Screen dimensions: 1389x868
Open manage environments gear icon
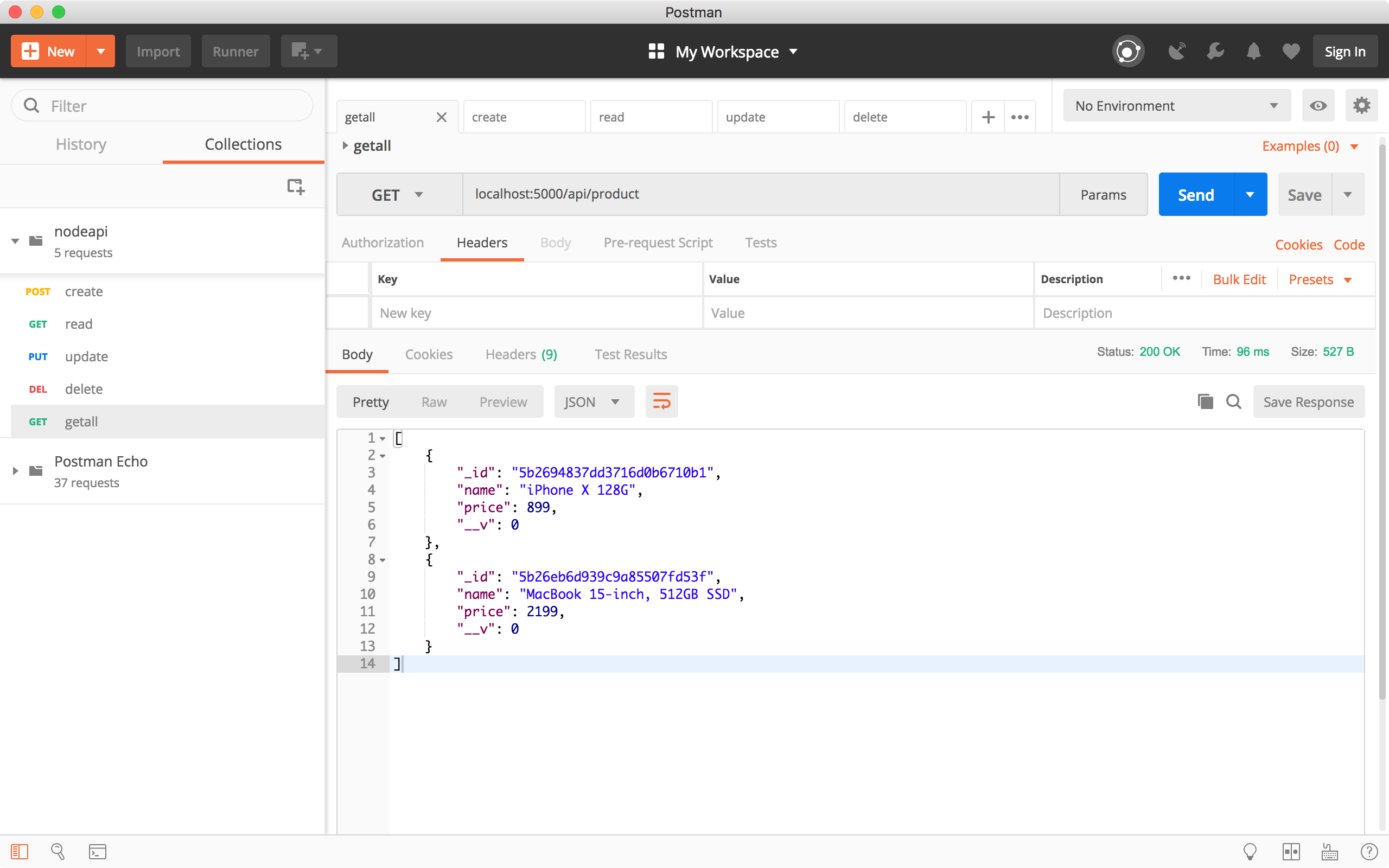[1361, 106]
